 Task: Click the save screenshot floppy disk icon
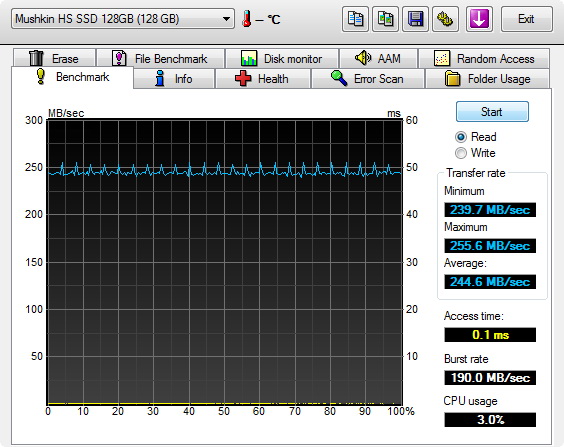click(x=415, y=19)
